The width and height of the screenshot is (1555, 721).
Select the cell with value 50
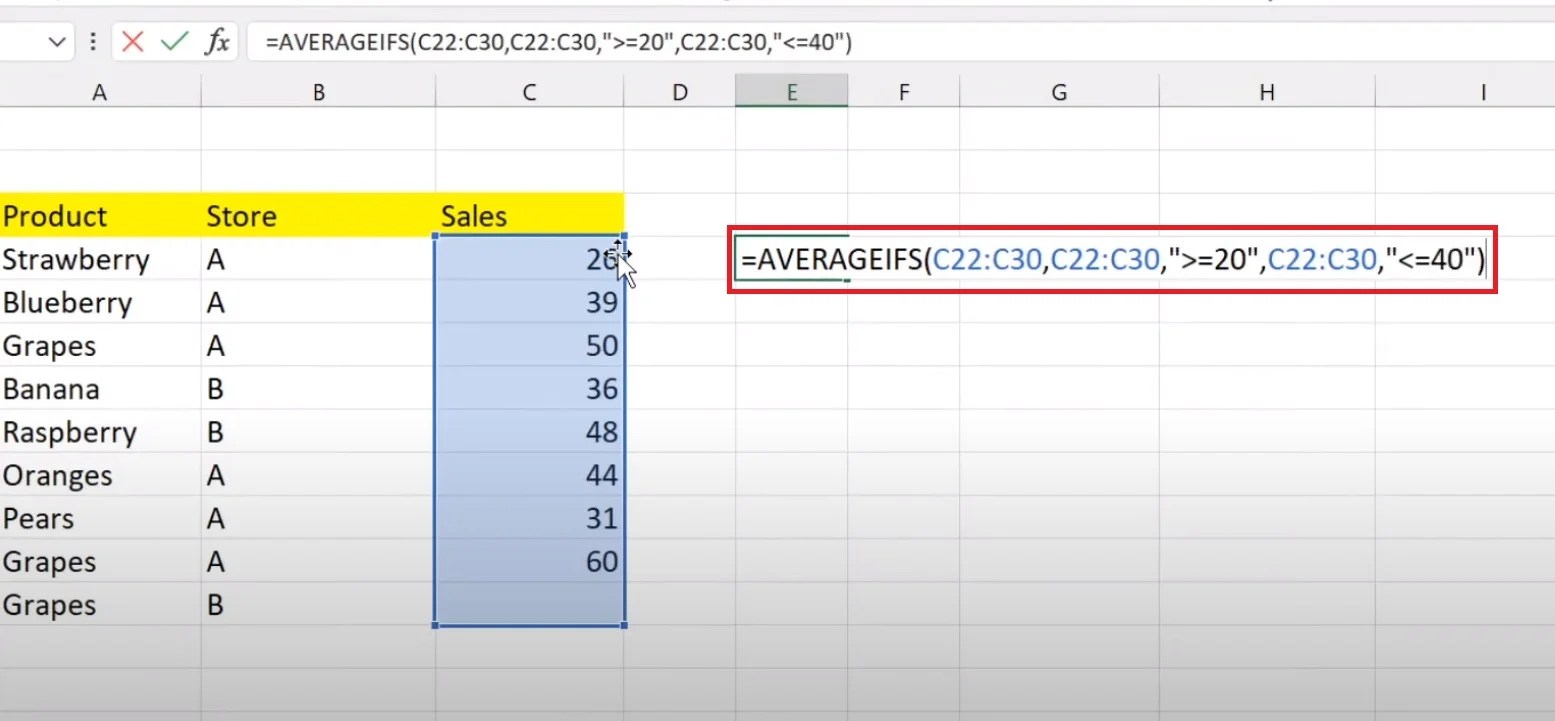528,345
